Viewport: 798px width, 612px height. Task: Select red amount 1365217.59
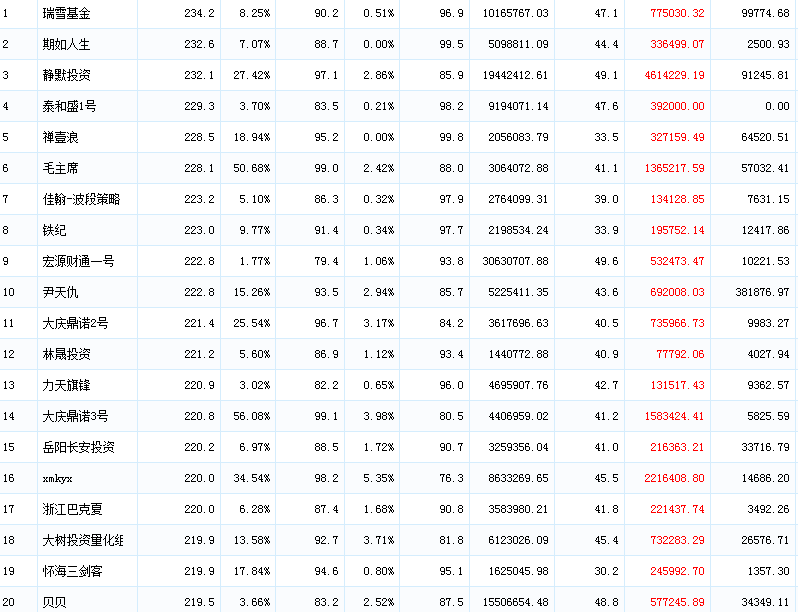click(x=674, y=168)
